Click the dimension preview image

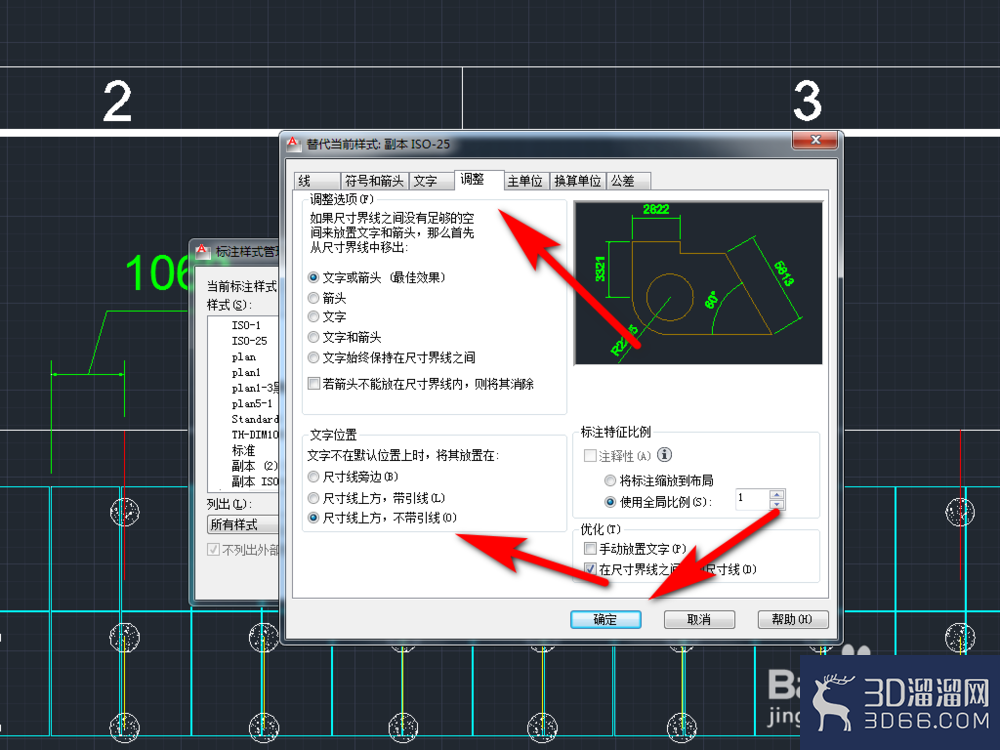(698, 283)
